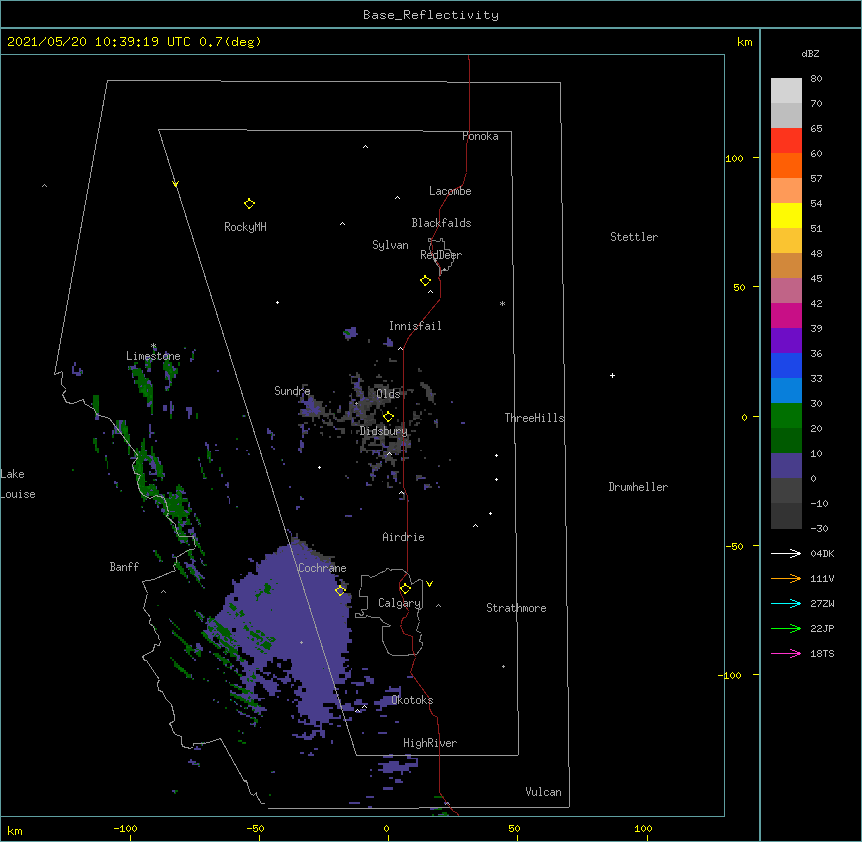Click the white plus marker south of Stettler
This screenshot has height=842, width=862.
612,375
